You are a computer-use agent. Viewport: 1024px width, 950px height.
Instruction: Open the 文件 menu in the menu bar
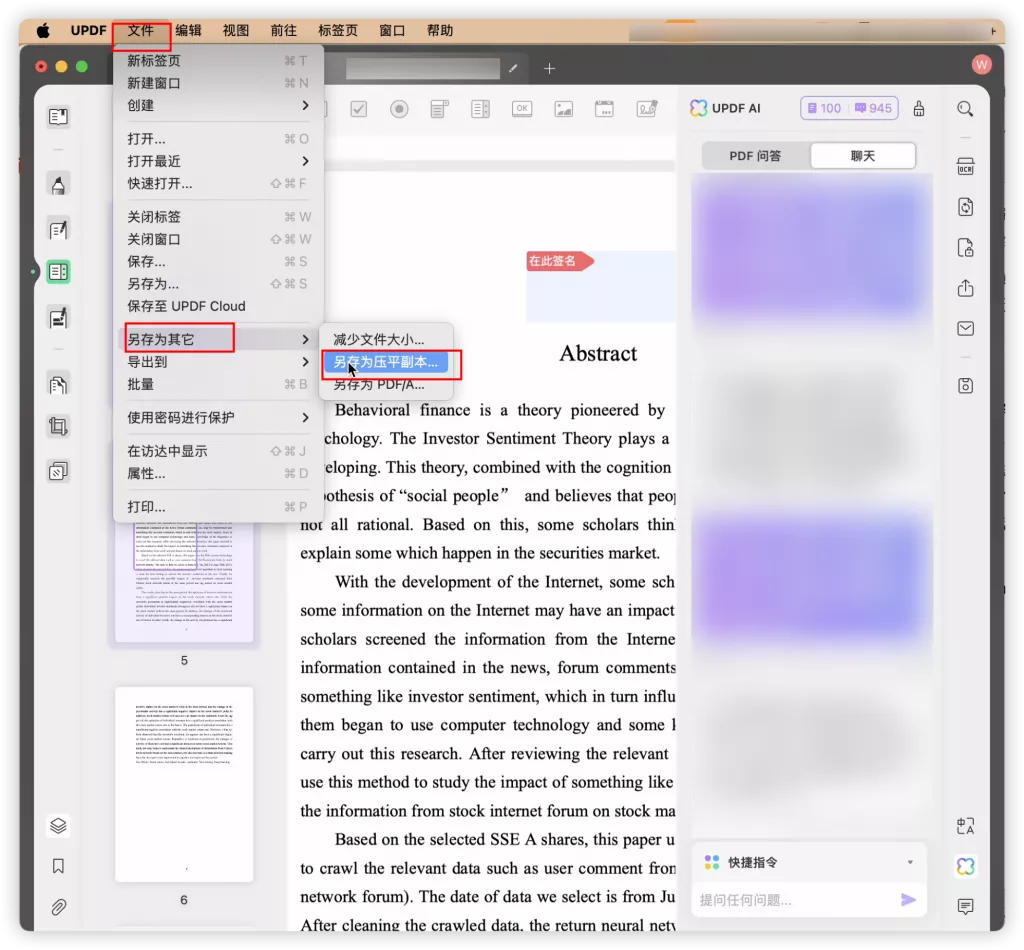point(140,31)
